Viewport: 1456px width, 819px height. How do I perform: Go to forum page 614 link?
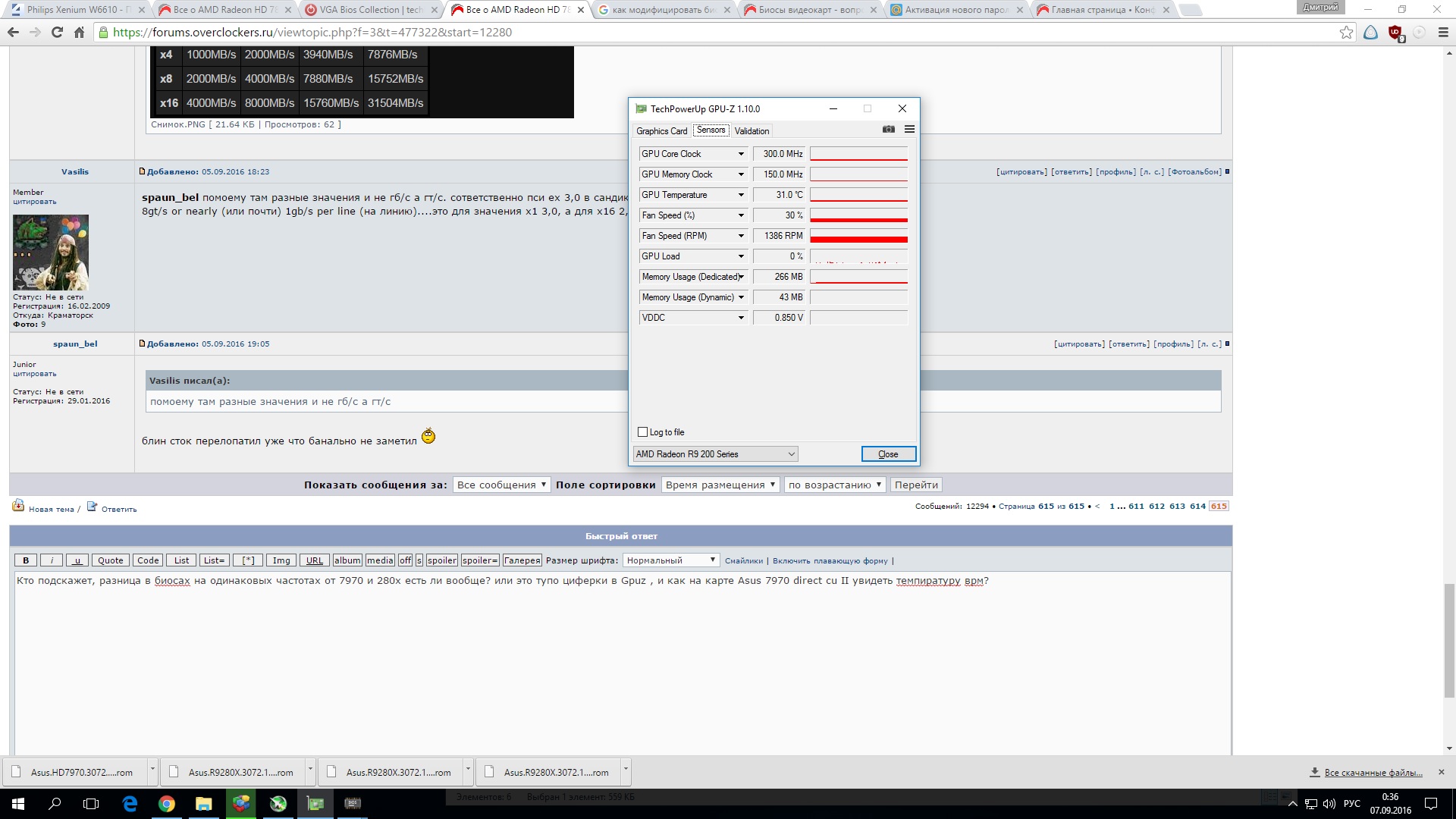[x=1197, y=507]
